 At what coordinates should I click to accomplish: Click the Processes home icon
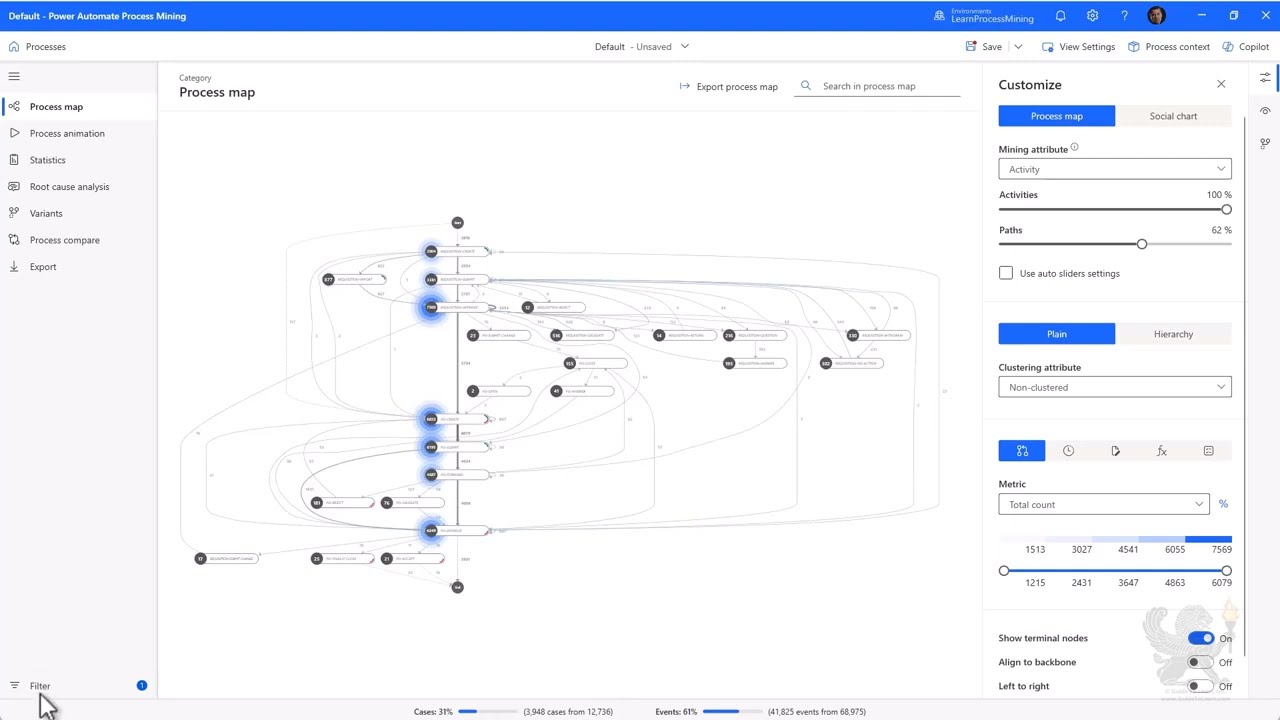point(14,47)
